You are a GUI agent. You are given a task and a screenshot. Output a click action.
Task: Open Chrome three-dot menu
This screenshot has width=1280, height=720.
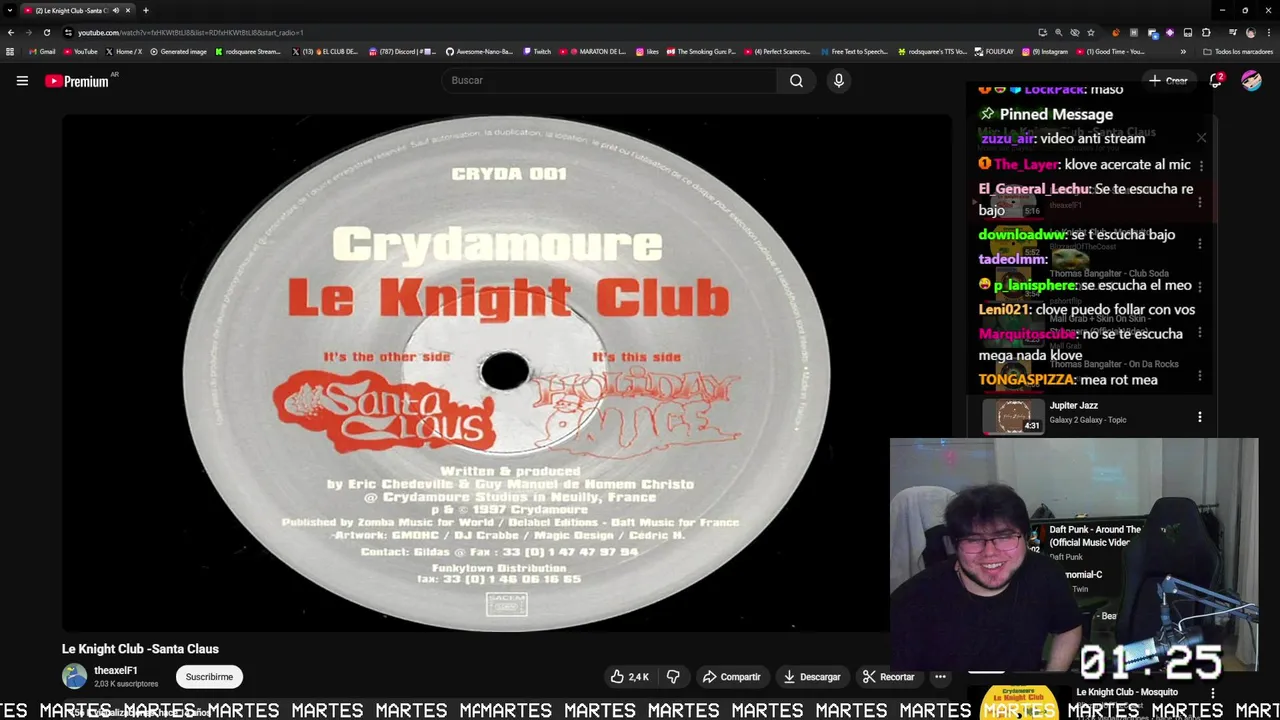pos(1269,33)
